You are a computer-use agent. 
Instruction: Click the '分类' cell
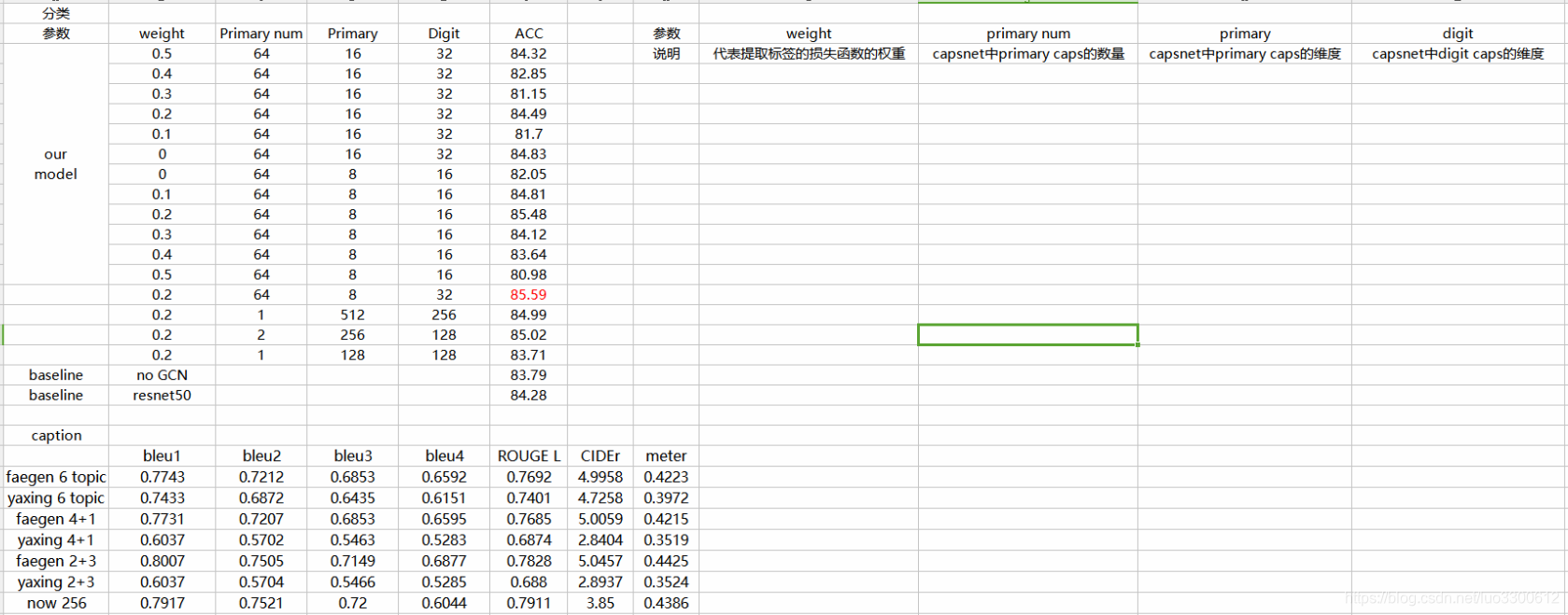pyautogui.click(x=56, y=13)
